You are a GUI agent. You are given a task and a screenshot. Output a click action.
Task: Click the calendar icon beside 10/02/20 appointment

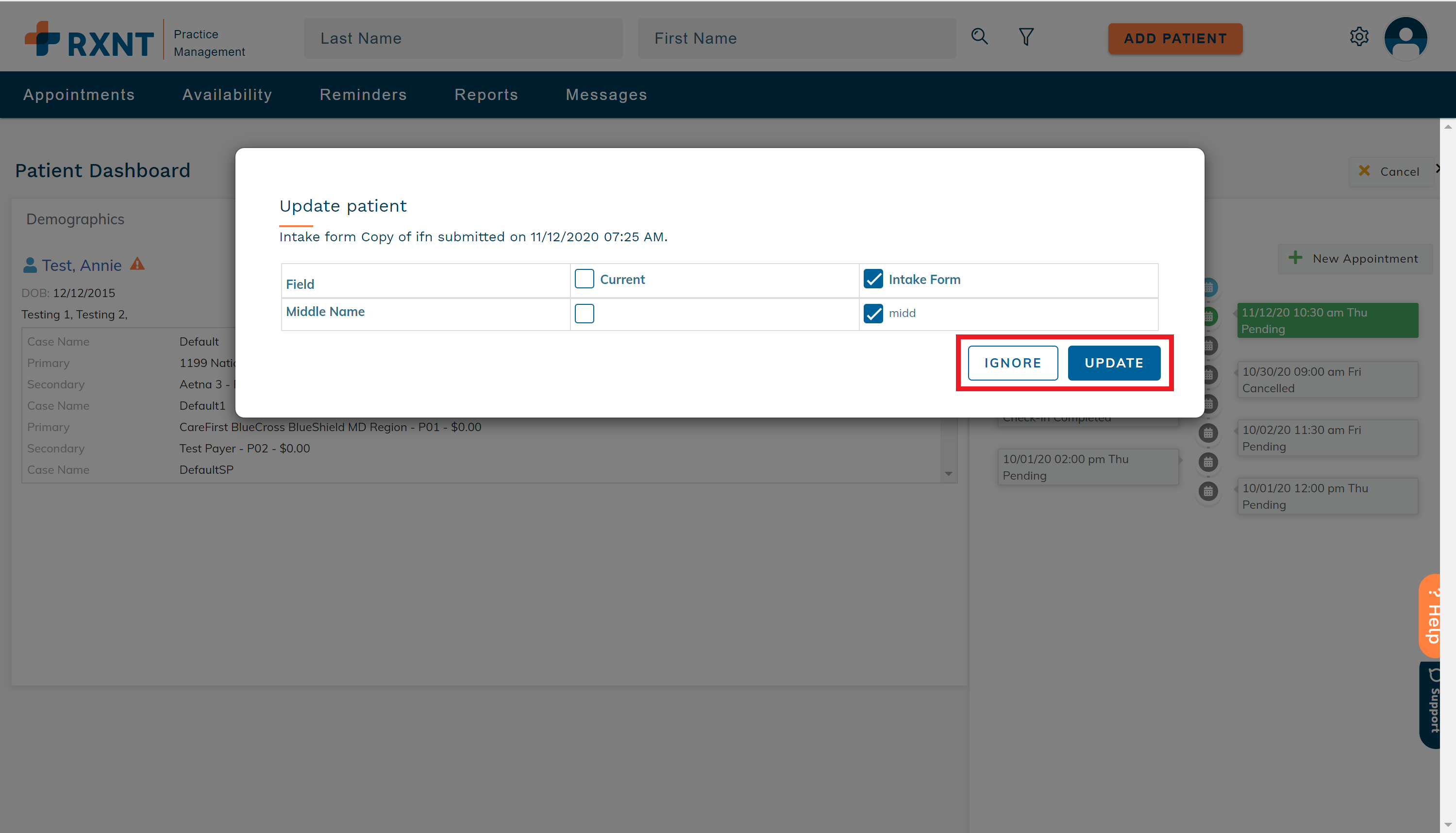(x=1208, y=433)
